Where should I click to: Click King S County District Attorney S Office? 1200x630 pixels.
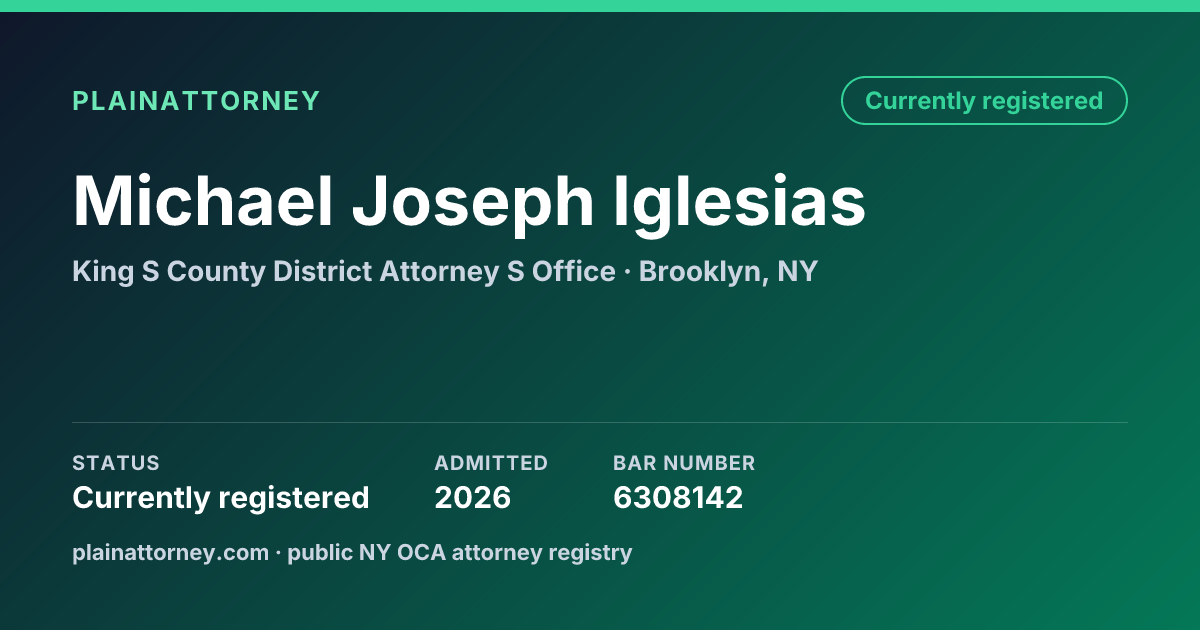click(344, 272)
